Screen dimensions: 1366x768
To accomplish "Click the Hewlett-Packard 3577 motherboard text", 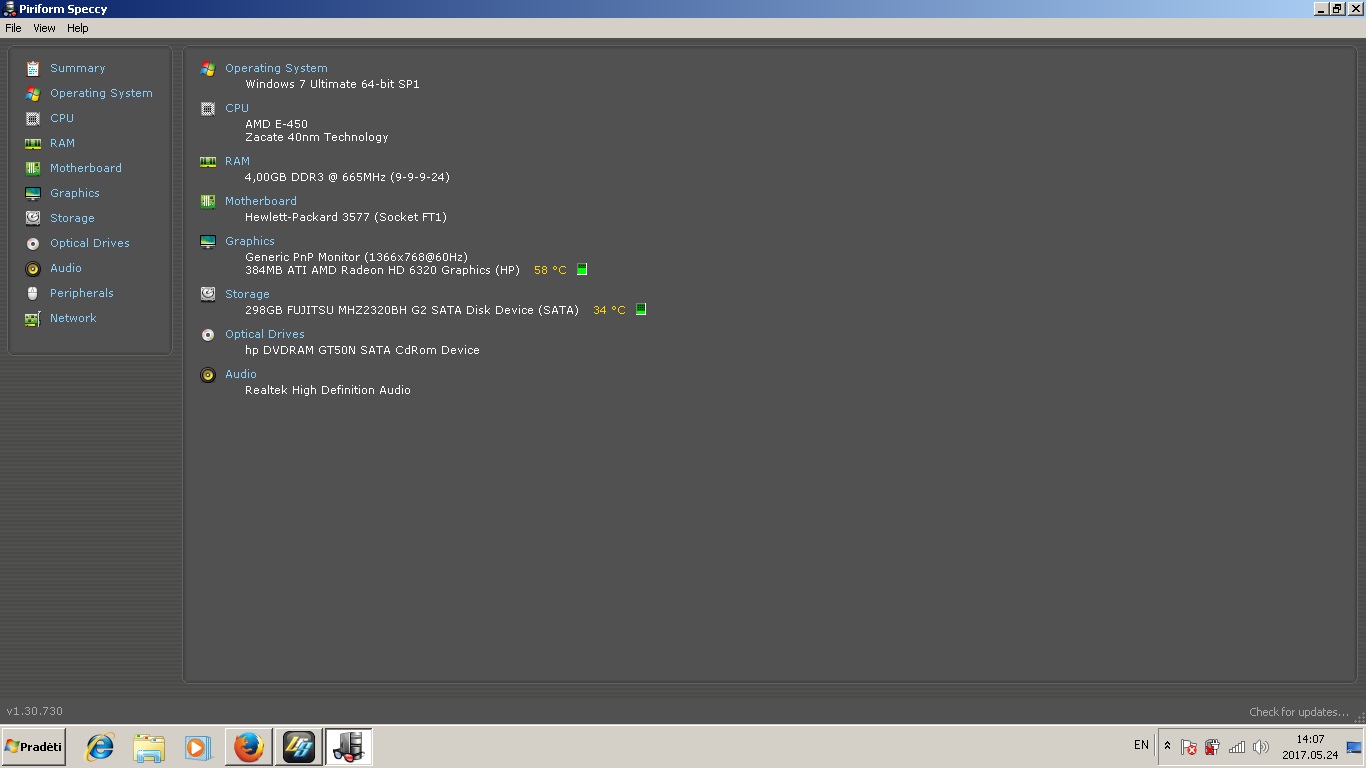I will click(346, 217).
